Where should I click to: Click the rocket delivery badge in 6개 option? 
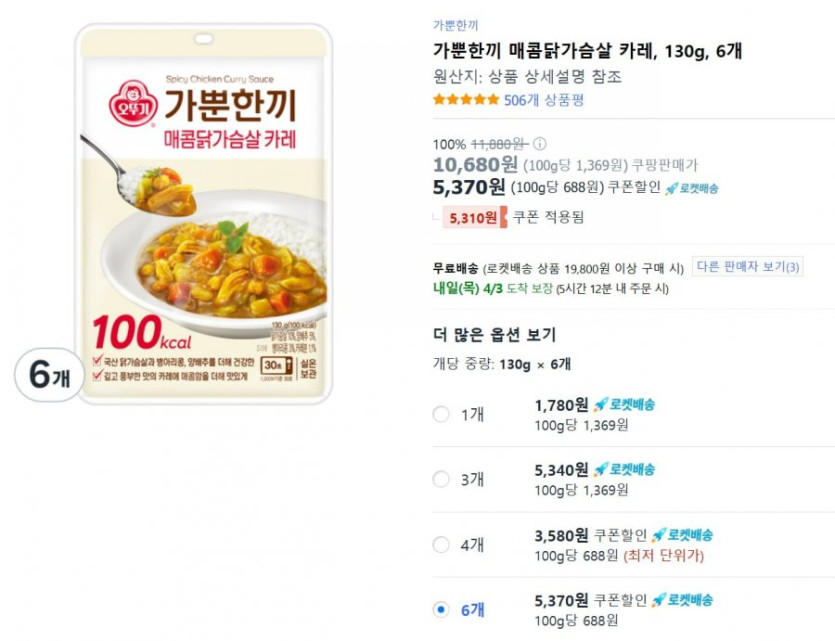tap(683, 600)
